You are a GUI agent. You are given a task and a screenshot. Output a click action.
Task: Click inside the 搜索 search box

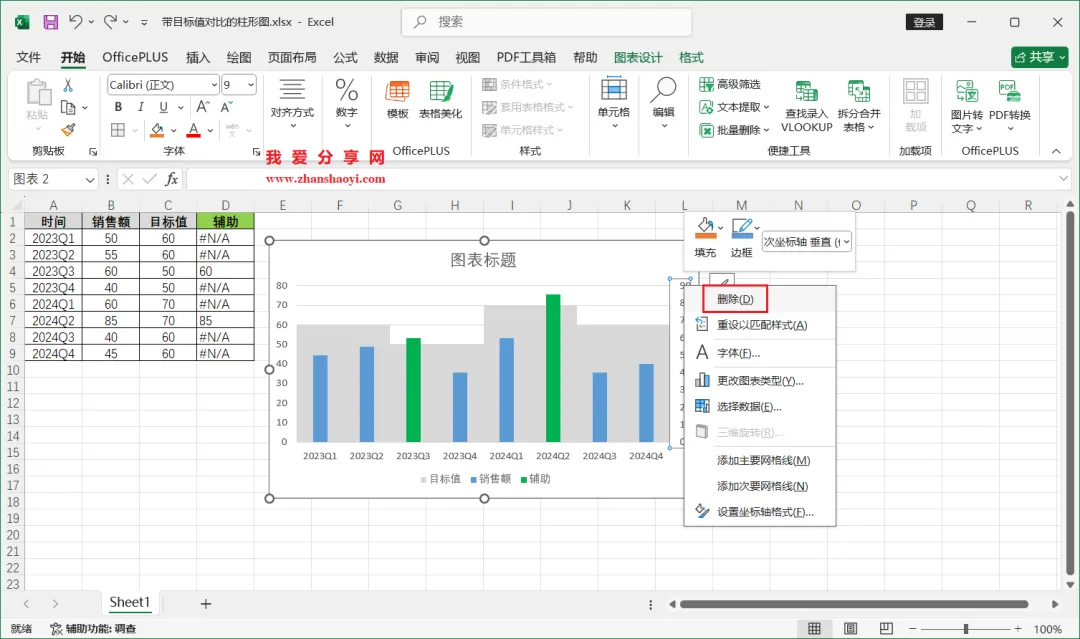tap(547, 22)
